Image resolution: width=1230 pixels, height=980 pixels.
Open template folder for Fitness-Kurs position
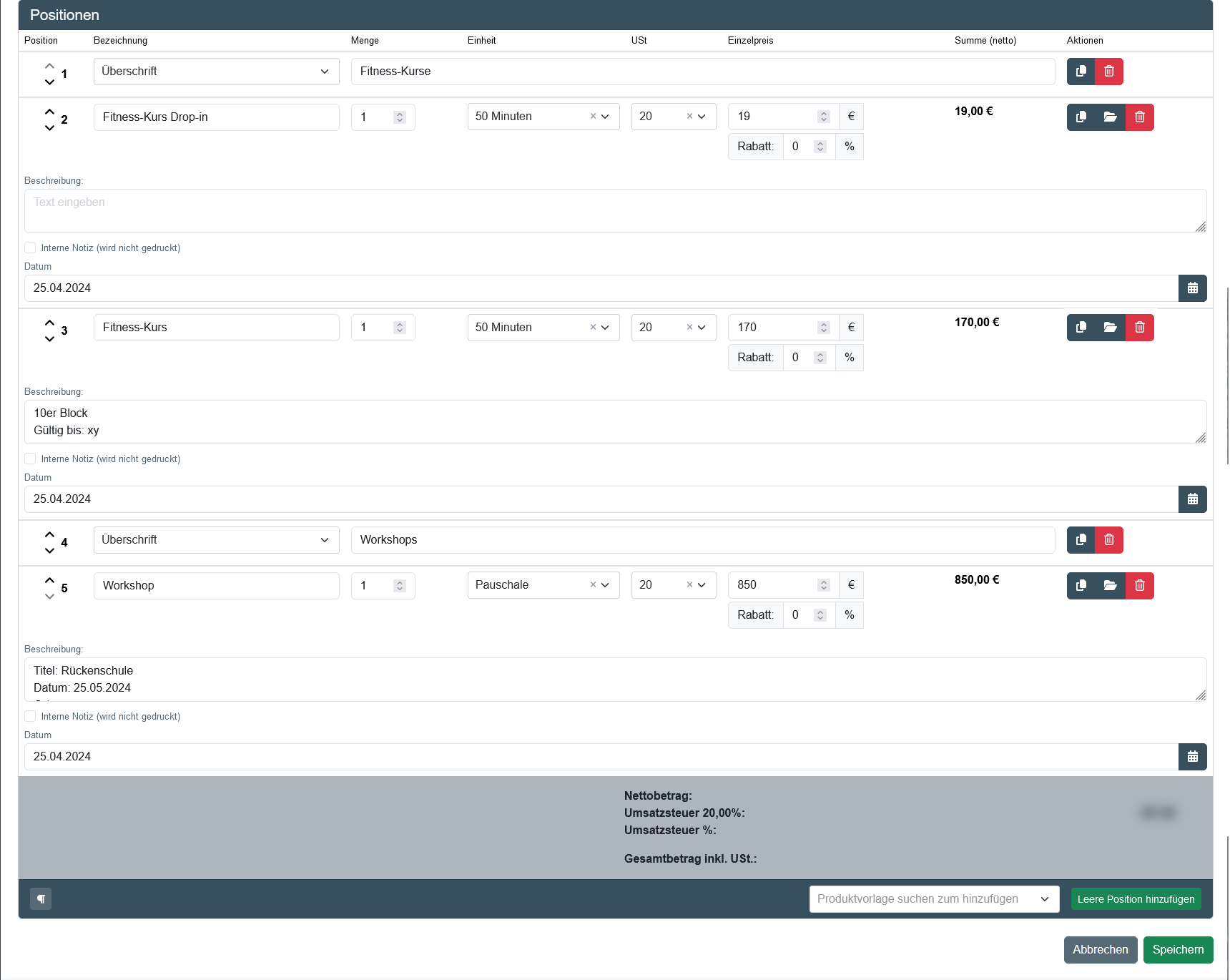point(1110,328)
